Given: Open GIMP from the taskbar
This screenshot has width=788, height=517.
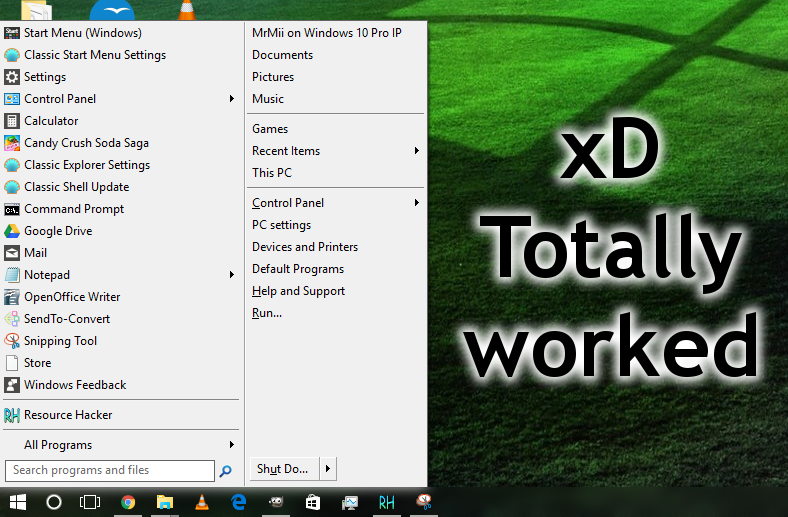Looking at the screenshot, I should [276, 501].
